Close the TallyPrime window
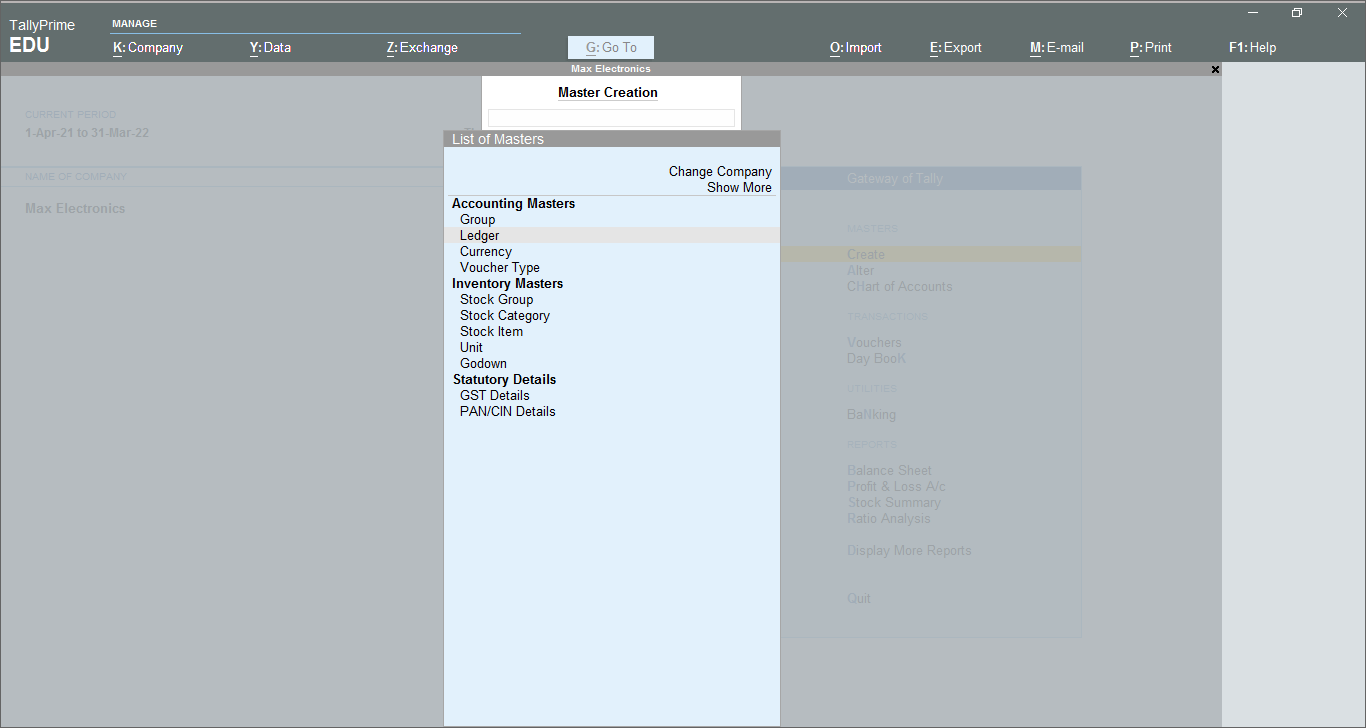The width and height of the screenshot is (1366, 728). (1342, 12)
